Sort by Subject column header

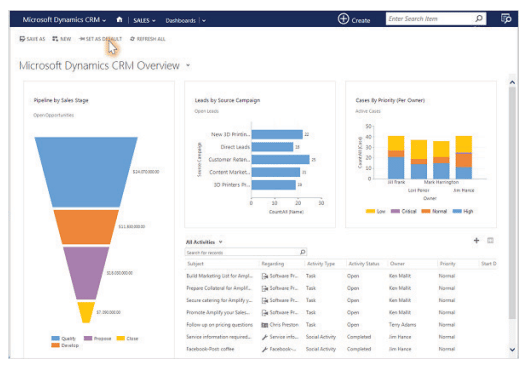(x=195, y=264)
